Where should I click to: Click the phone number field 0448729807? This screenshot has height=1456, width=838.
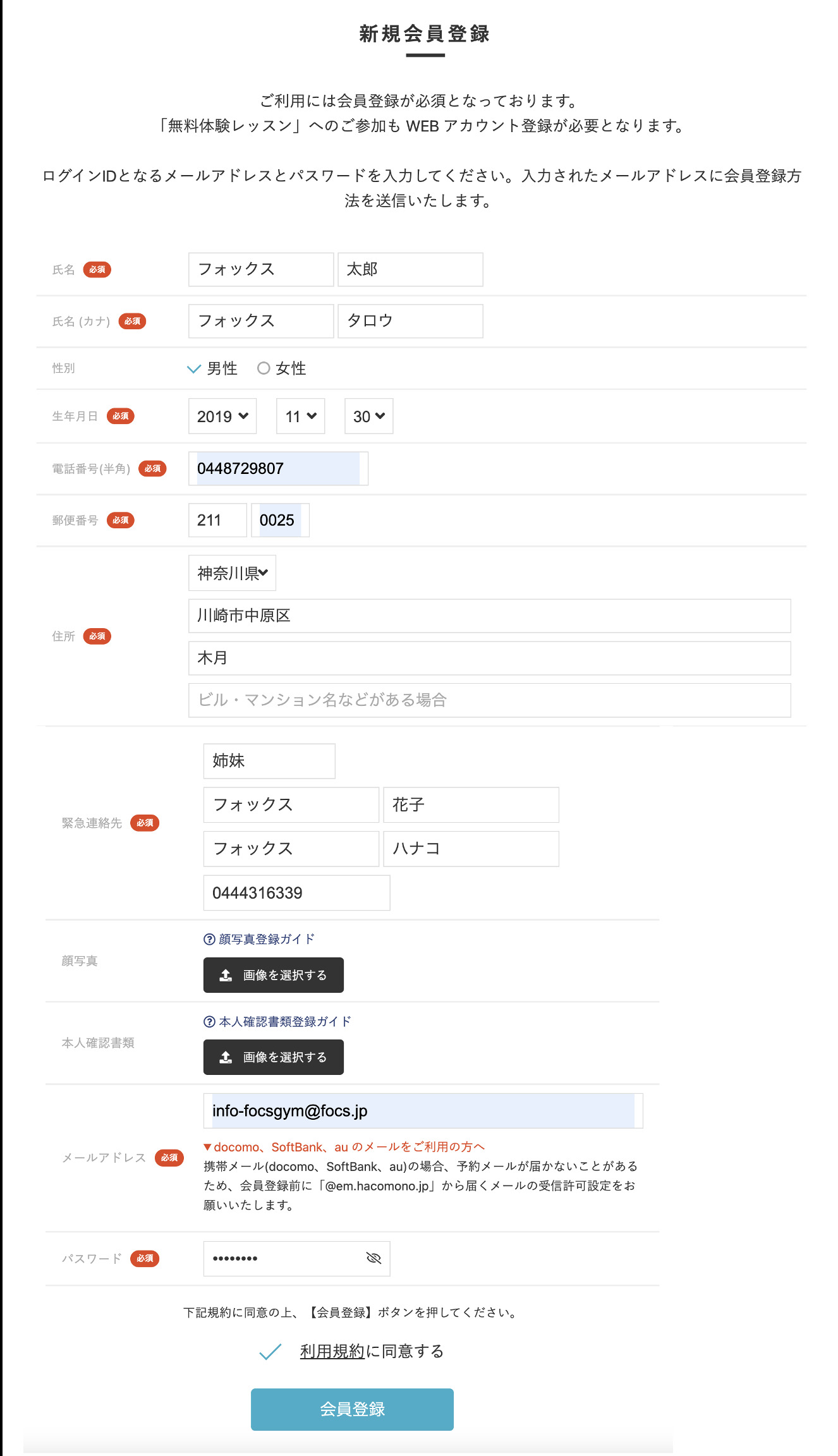click(x=278, y=469)
